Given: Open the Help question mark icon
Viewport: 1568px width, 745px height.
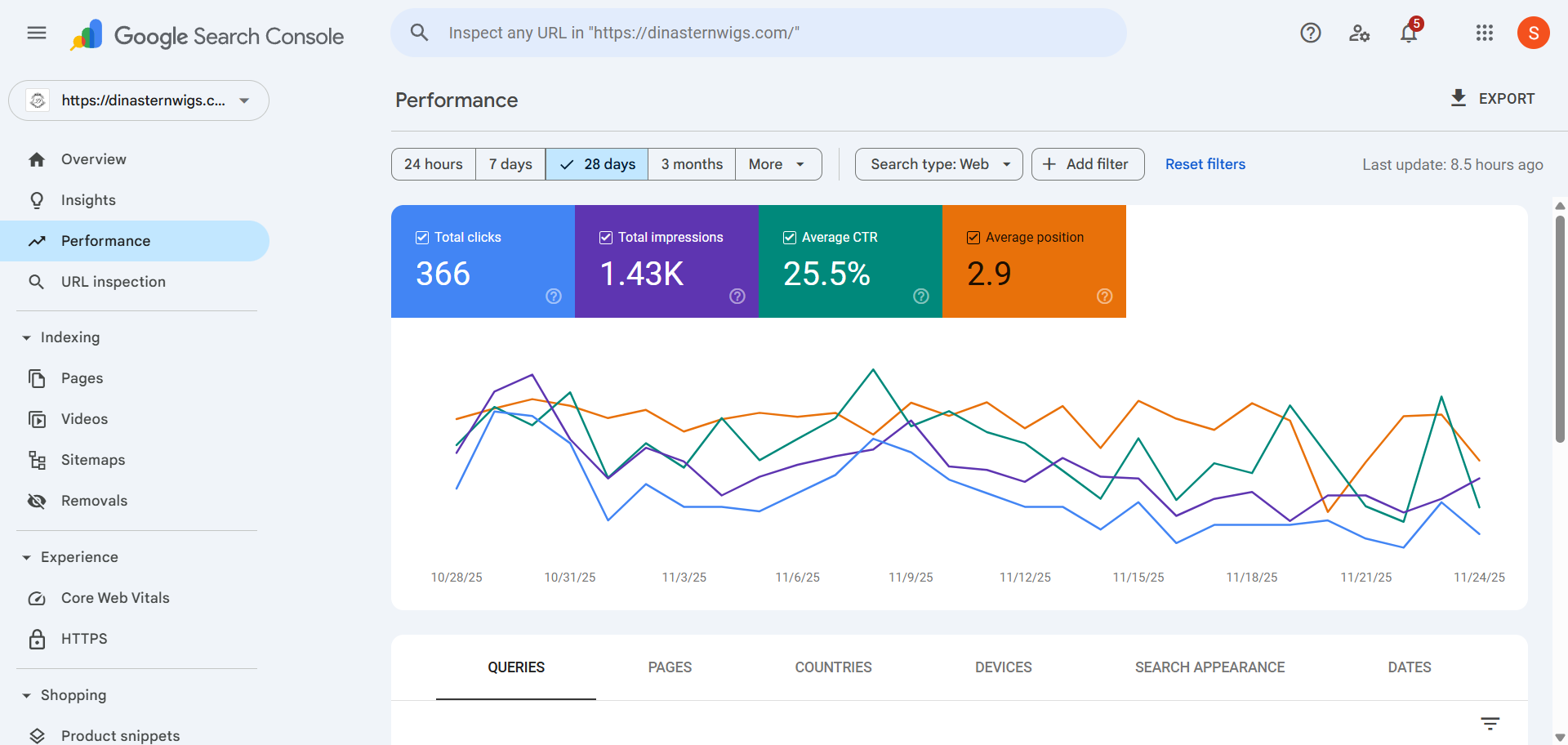Looking at the screenshot, I should [x=1311, y=33].
